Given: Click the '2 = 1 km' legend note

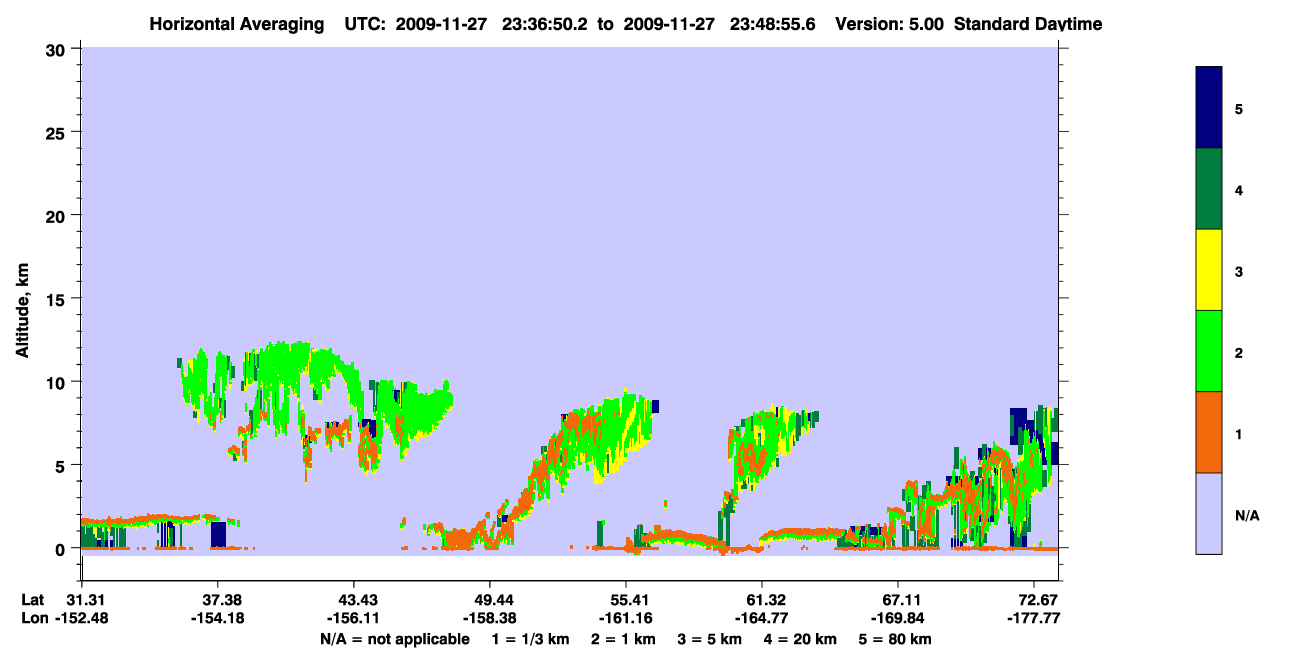Looking at the screenshot, I should [625, 639].
